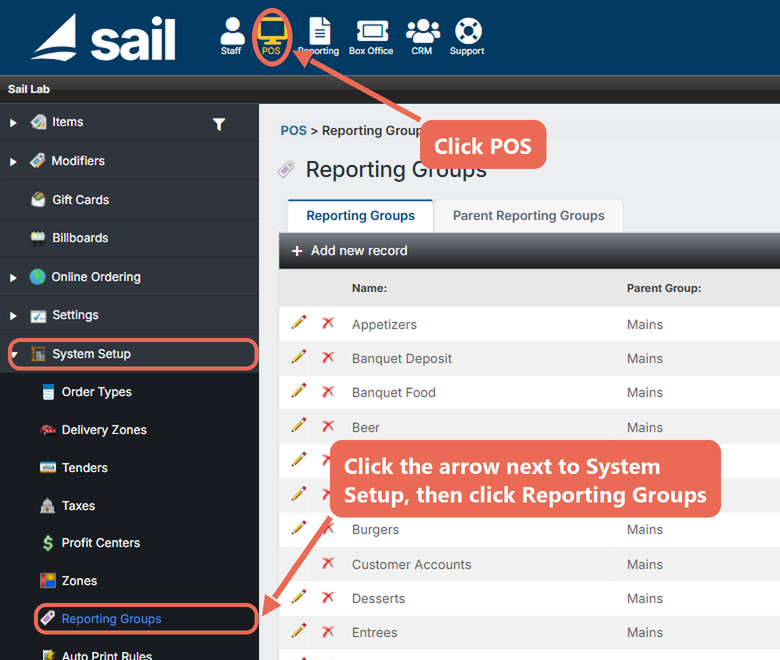Delete the Desserts reporting group
780x660 pixels.
point(328,597)
